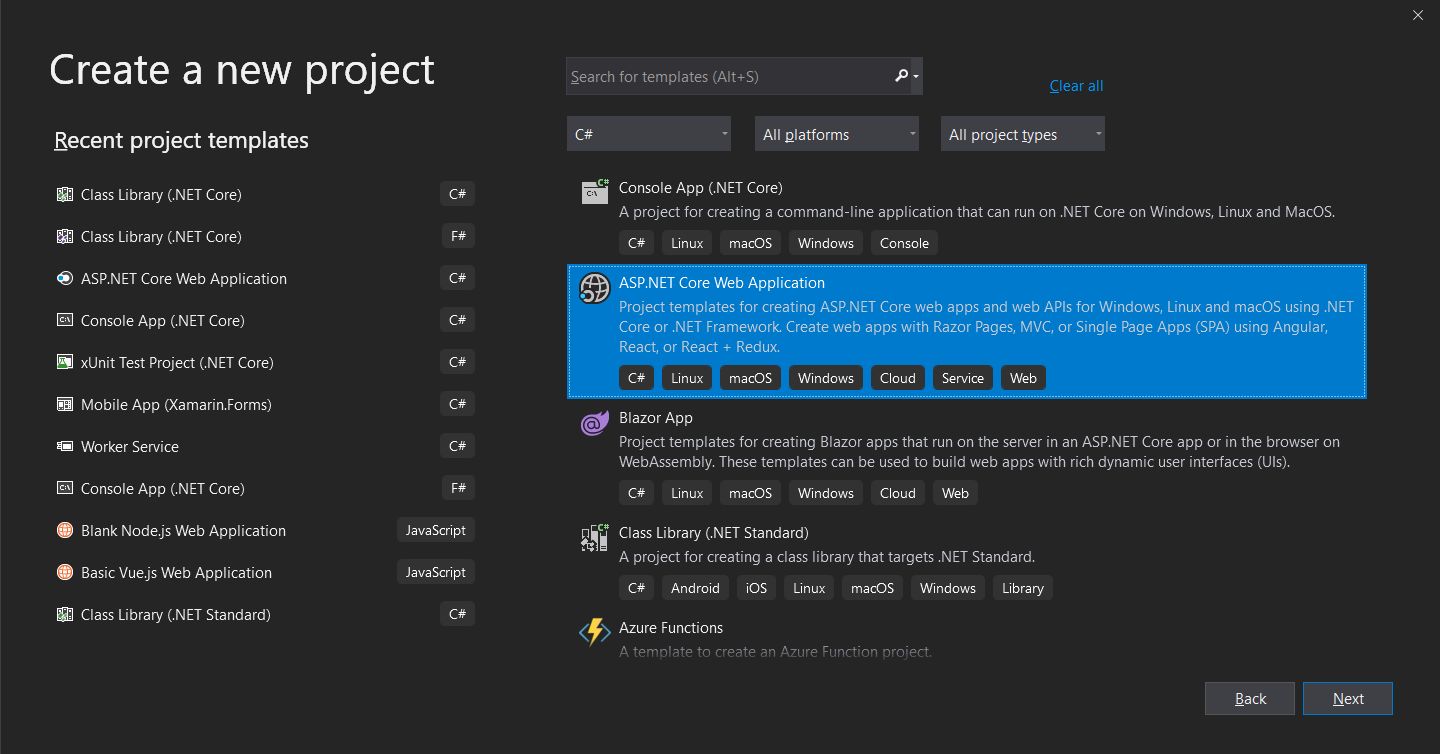Click the Clear all link
The image size is (1440, 754).
point(1076,86)
